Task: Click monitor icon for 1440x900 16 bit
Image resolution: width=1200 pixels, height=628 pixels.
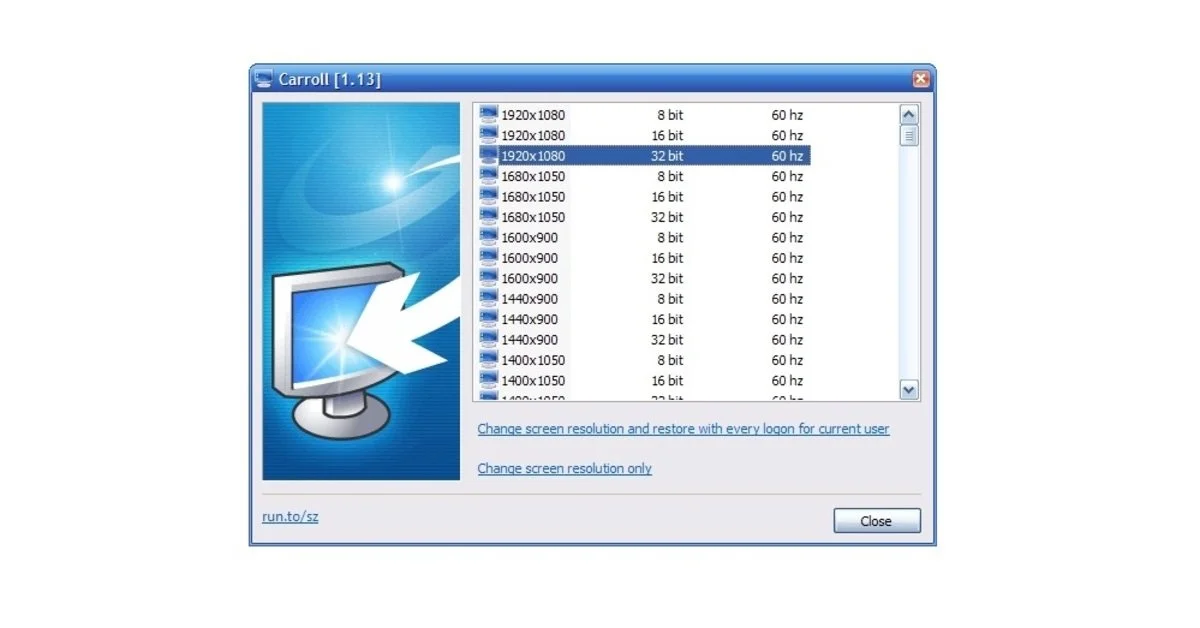Action: (x=488, y=319)
